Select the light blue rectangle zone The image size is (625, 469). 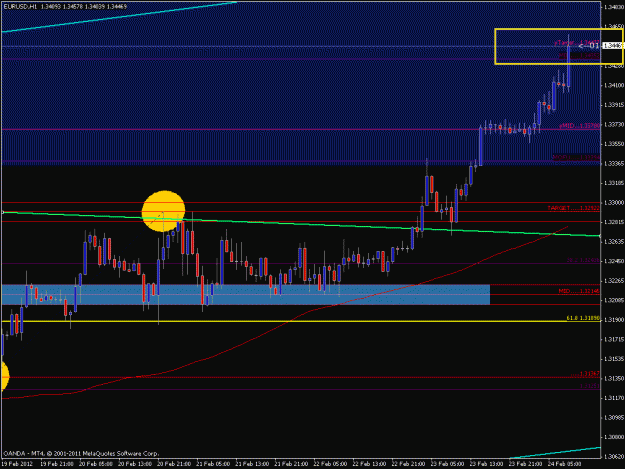click(246, 294)
